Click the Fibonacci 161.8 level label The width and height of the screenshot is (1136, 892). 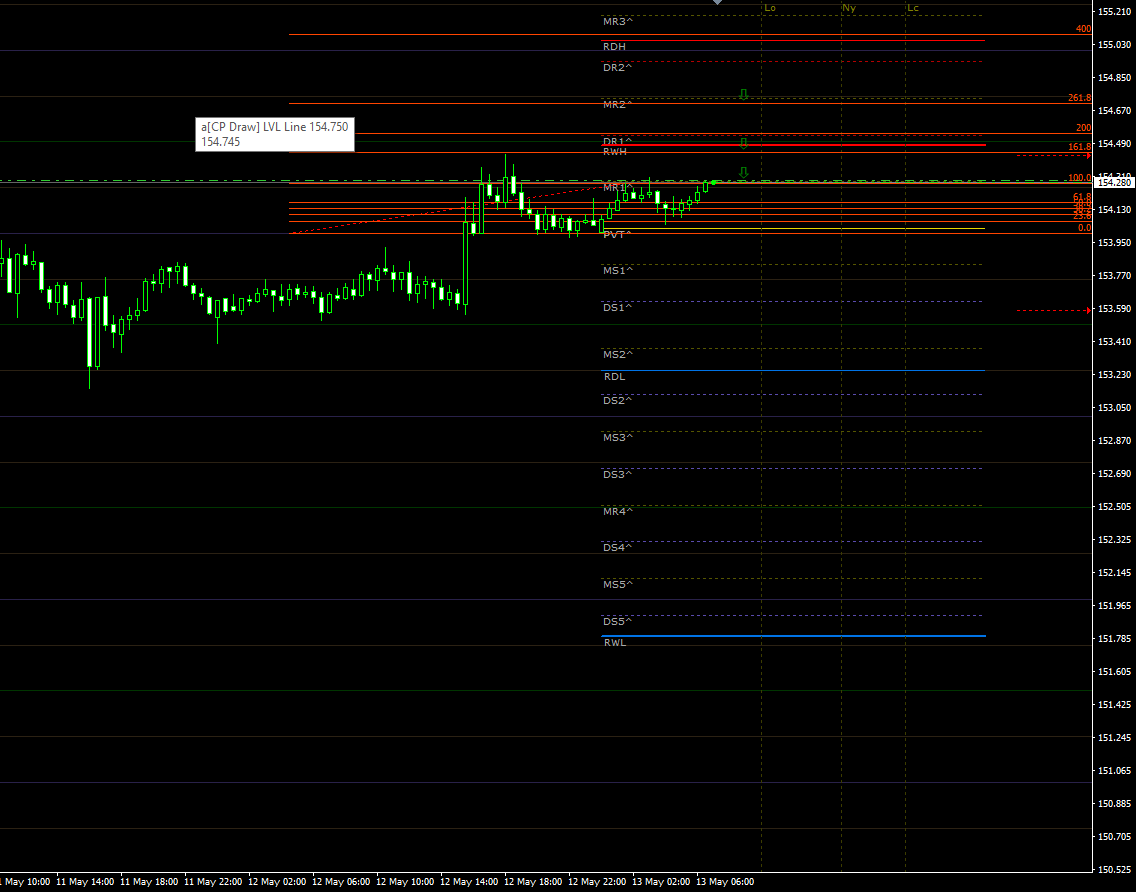pos(1079,147)
